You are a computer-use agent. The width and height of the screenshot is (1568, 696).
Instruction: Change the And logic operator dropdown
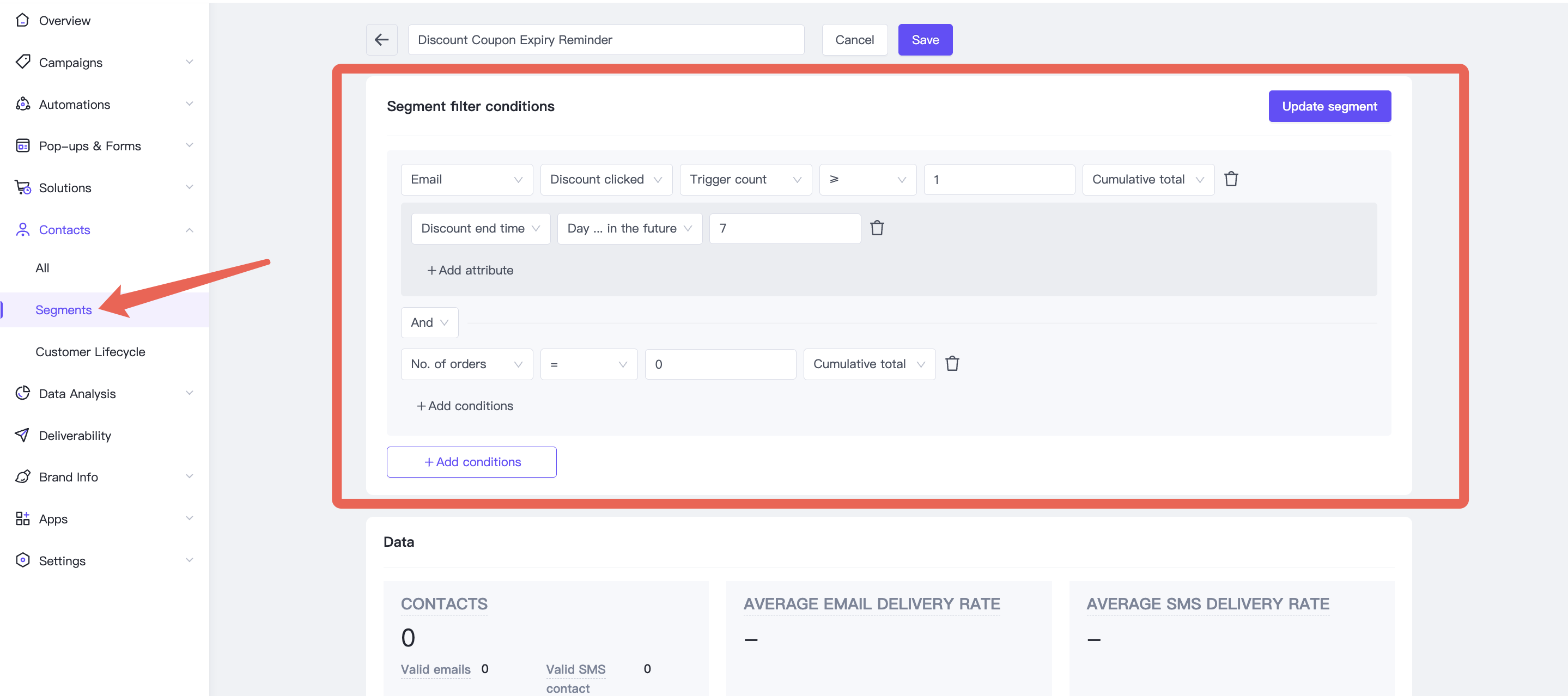click(429, 322)
